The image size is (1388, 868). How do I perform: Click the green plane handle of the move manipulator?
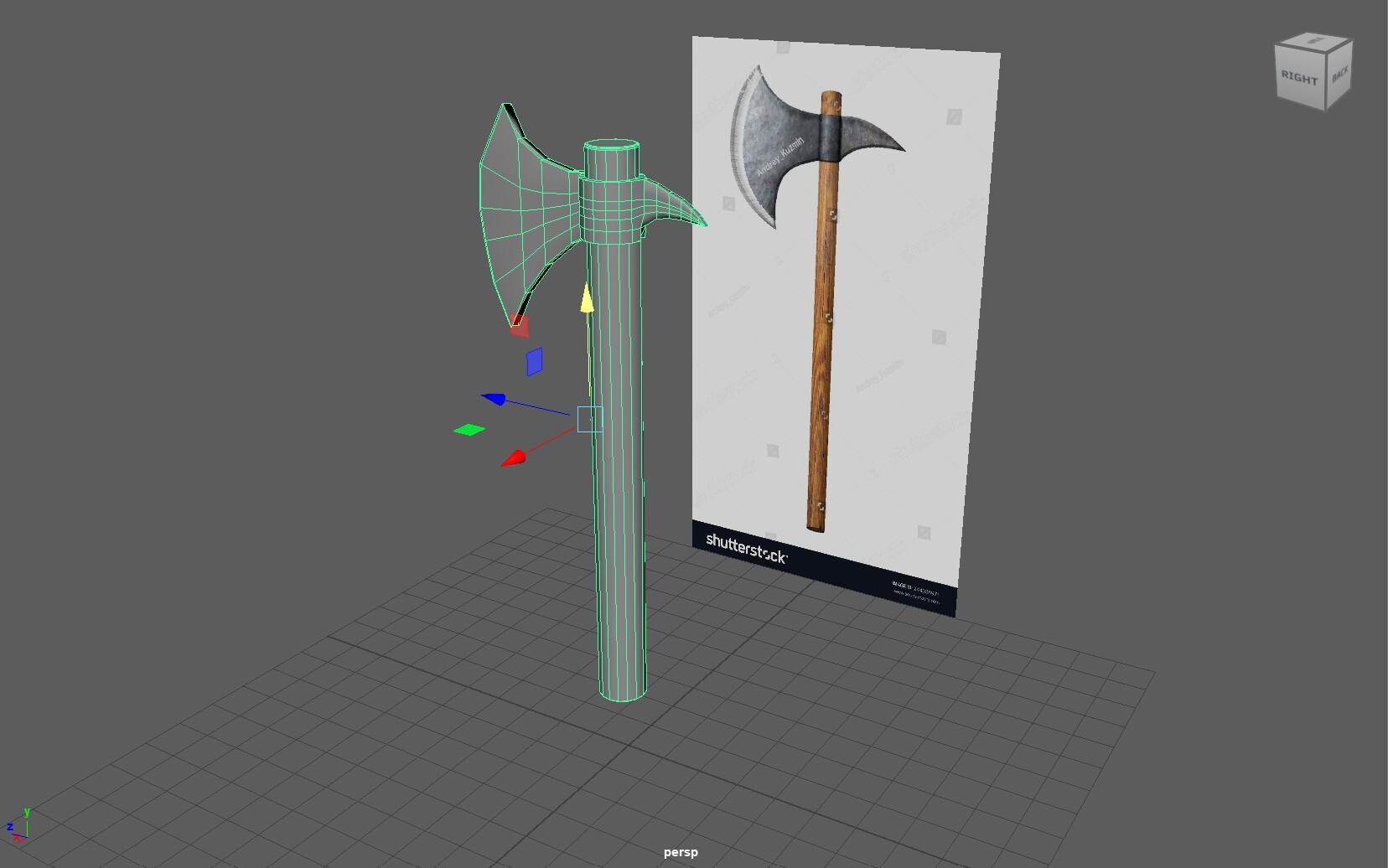click(x=469, y=429)
